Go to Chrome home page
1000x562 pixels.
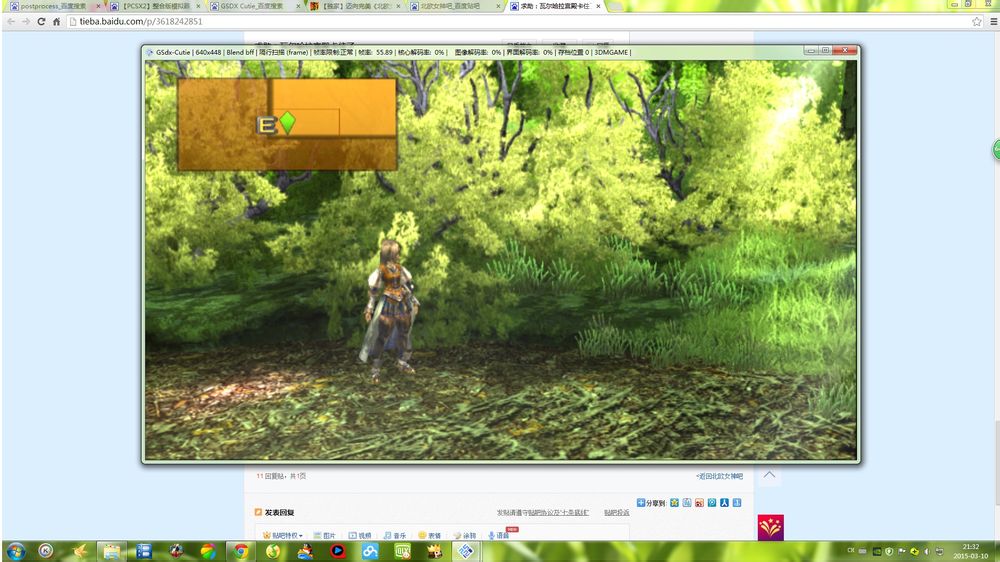[56, 21]
